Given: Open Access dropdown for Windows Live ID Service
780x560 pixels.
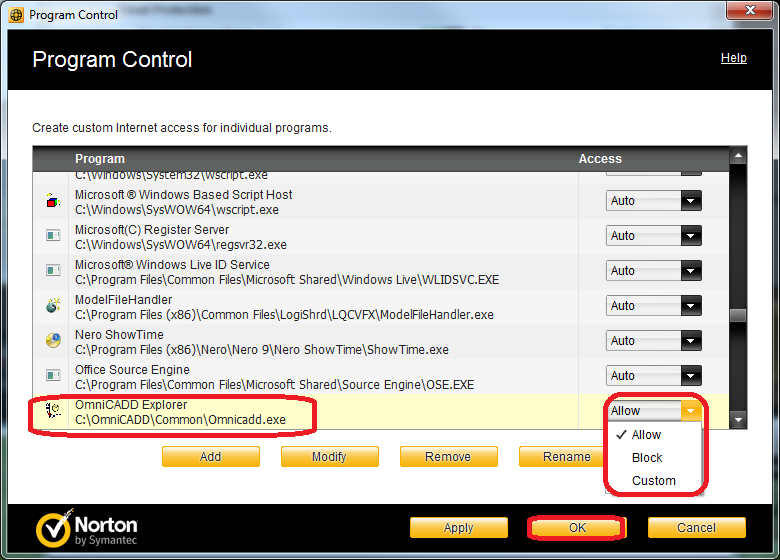Looking at the screenshot, I should coord(690,271).
